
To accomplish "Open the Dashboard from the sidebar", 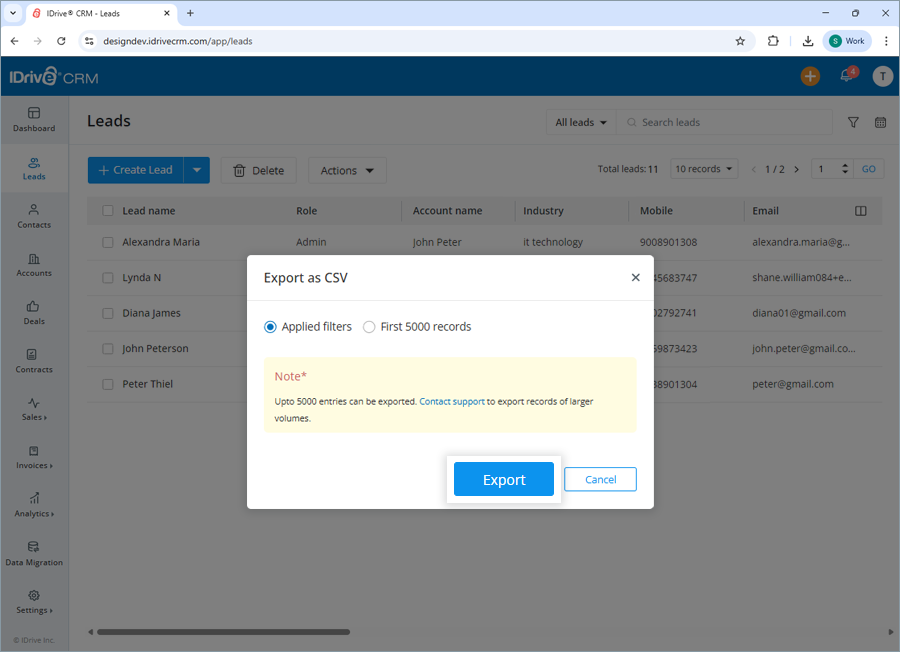I will (33, 119).
